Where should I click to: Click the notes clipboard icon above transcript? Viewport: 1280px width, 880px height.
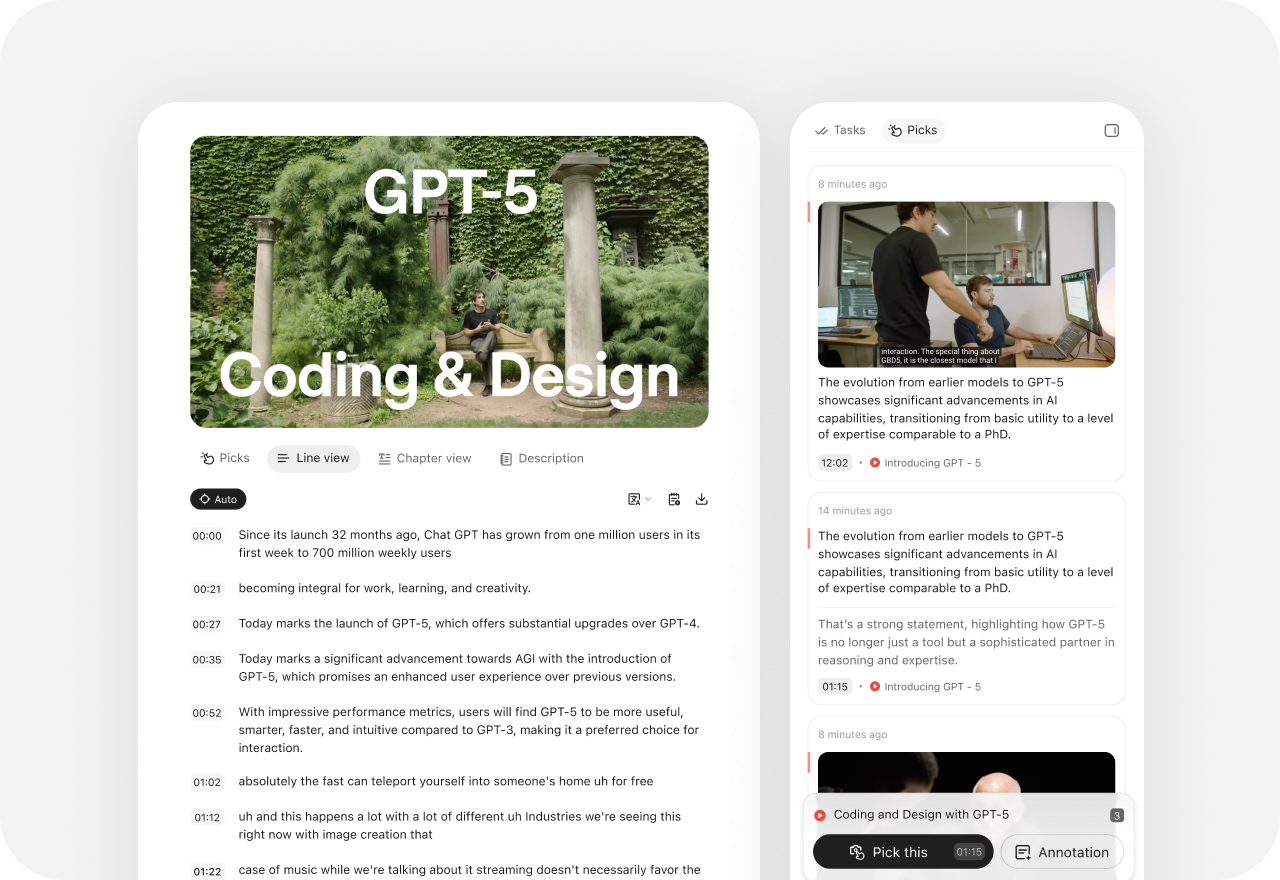point(674,499)
